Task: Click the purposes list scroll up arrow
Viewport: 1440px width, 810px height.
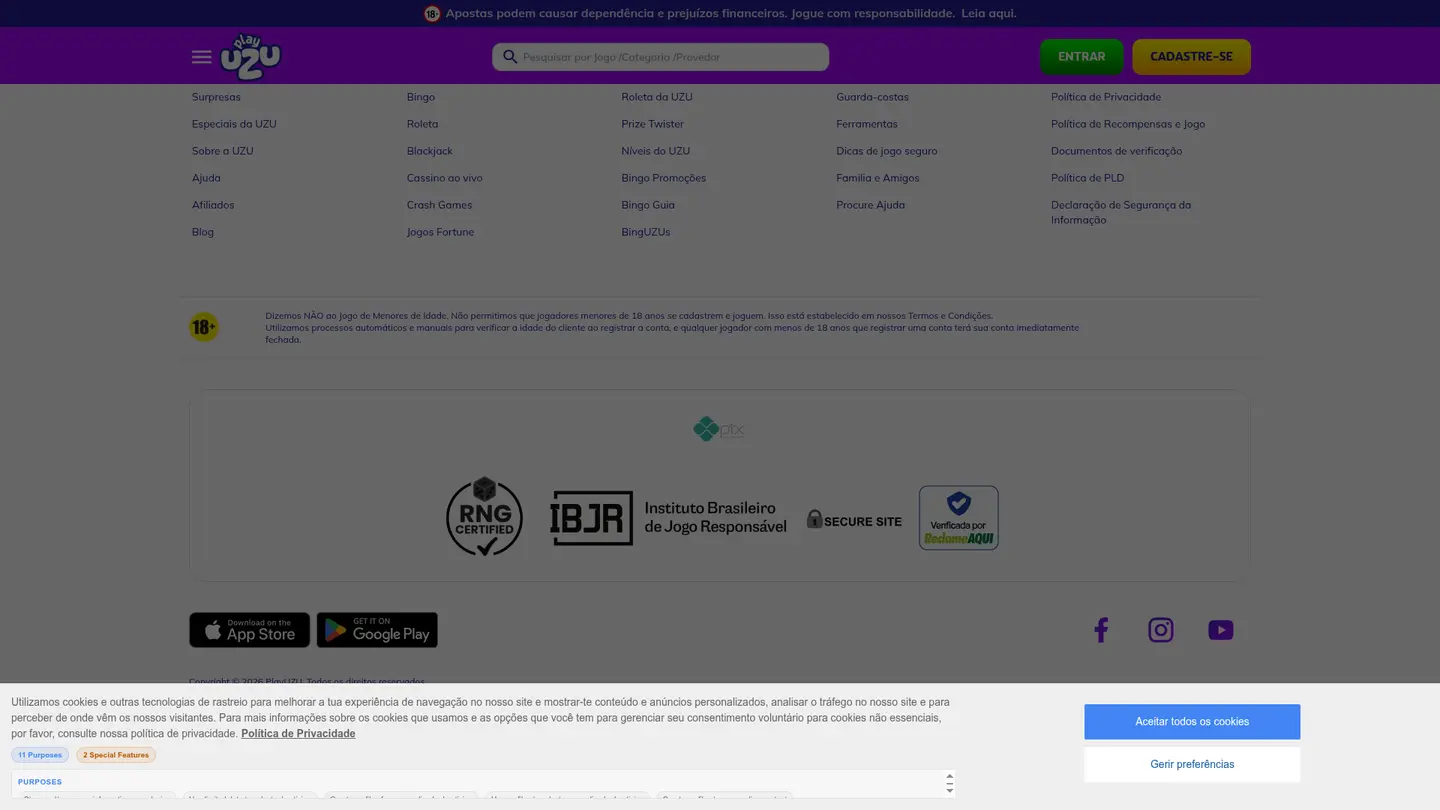Action: click(950, 777)
